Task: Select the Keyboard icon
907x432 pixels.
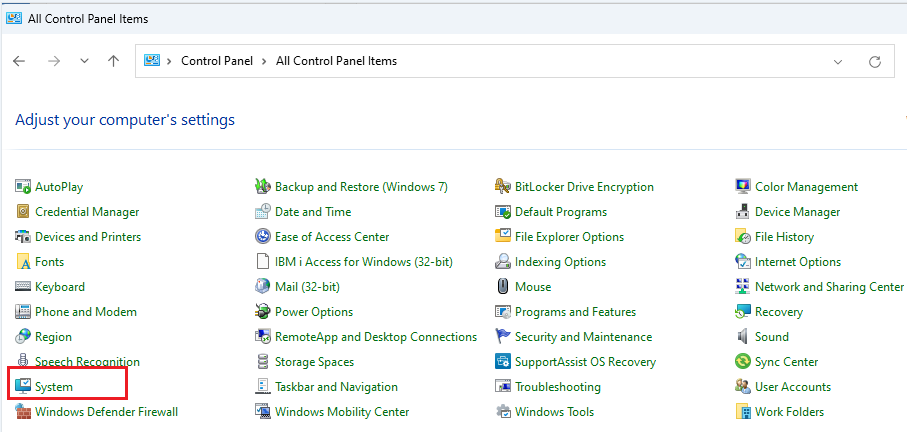Action: click(23, 286)
